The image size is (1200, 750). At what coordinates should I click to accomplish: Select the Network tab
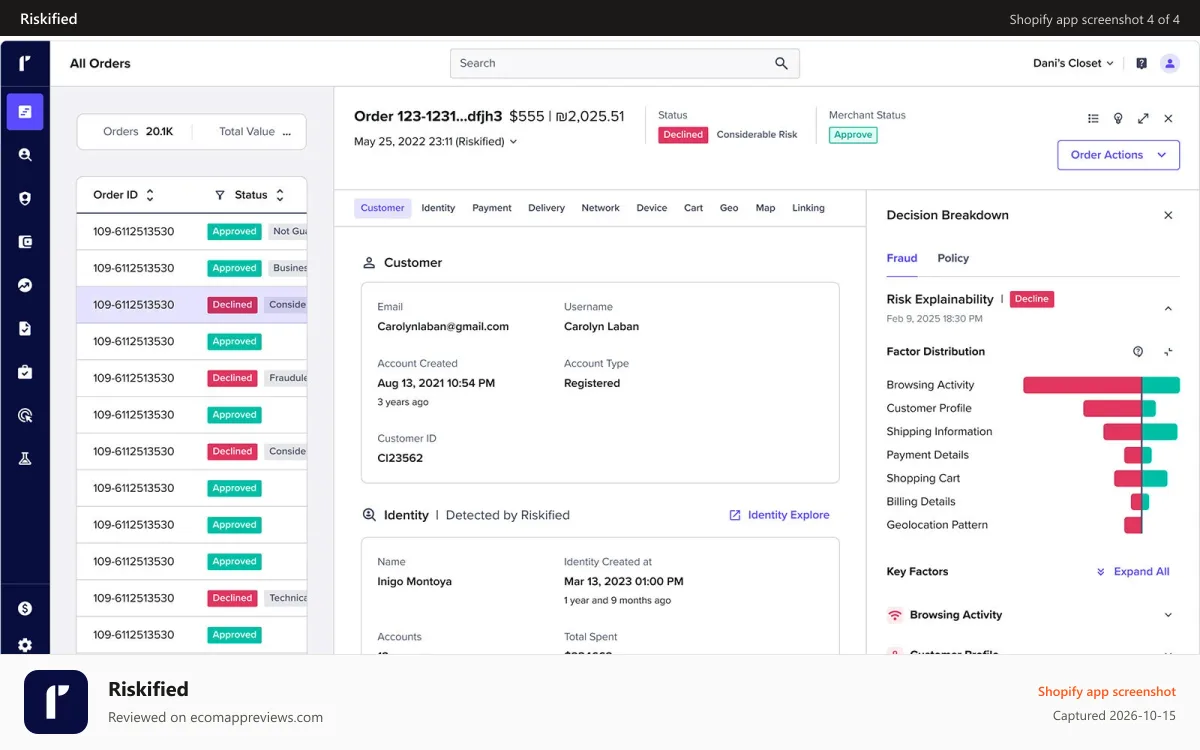pos(600,208)
